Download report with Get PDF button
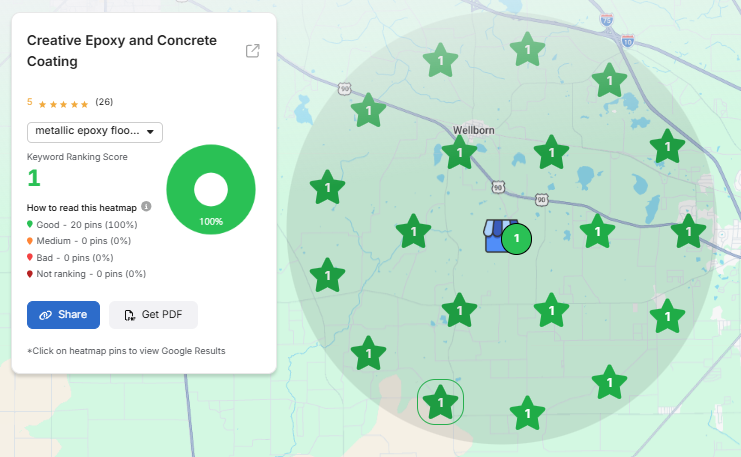 coord(153,315)
